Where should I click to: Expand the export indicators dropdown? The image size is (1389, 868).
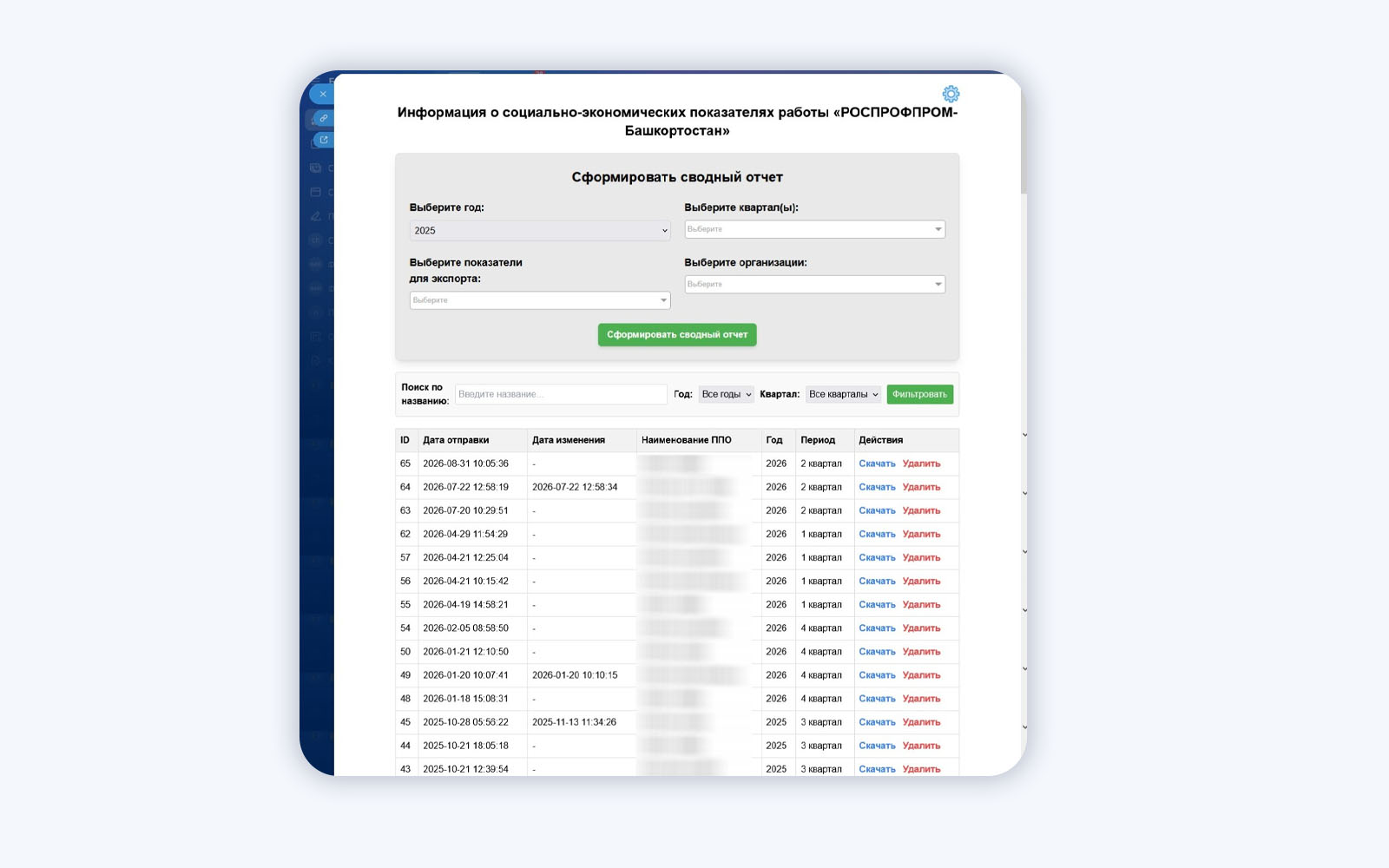pyautogui.click(x=540, y=300)
